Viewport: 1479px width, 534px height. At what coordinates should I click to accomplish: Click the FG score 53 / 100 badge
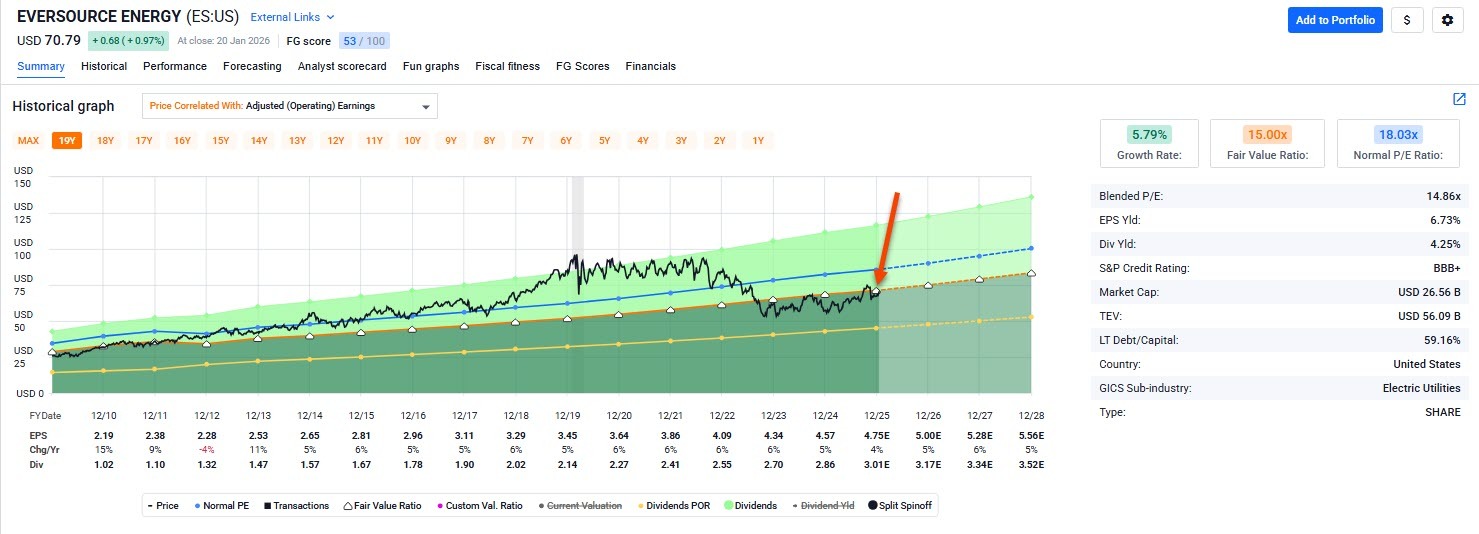[x=365, y=41]
